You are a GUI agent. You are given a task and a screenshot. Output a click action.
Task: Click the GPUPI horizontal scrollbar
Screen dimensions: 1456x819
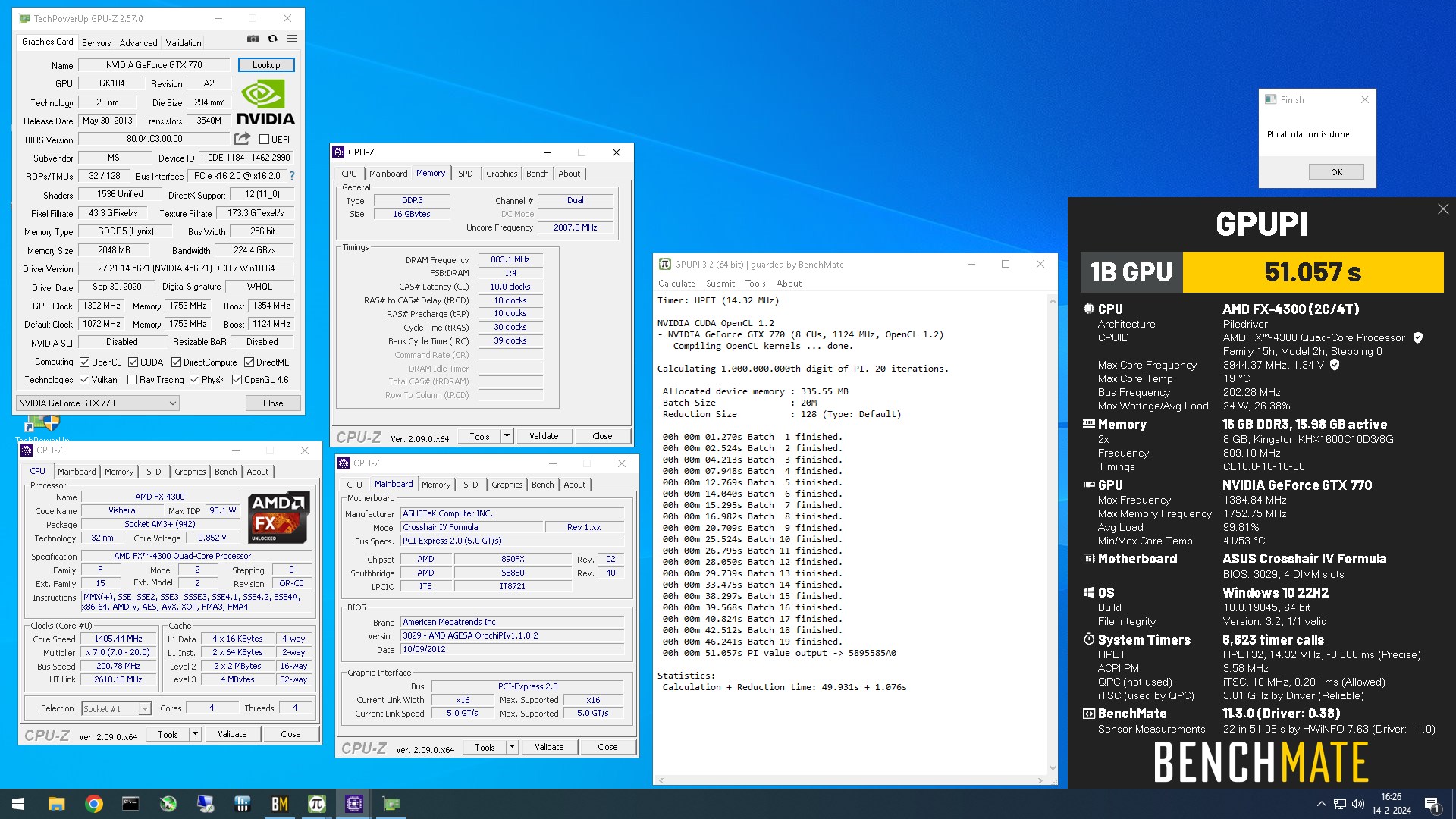(850, 780)
